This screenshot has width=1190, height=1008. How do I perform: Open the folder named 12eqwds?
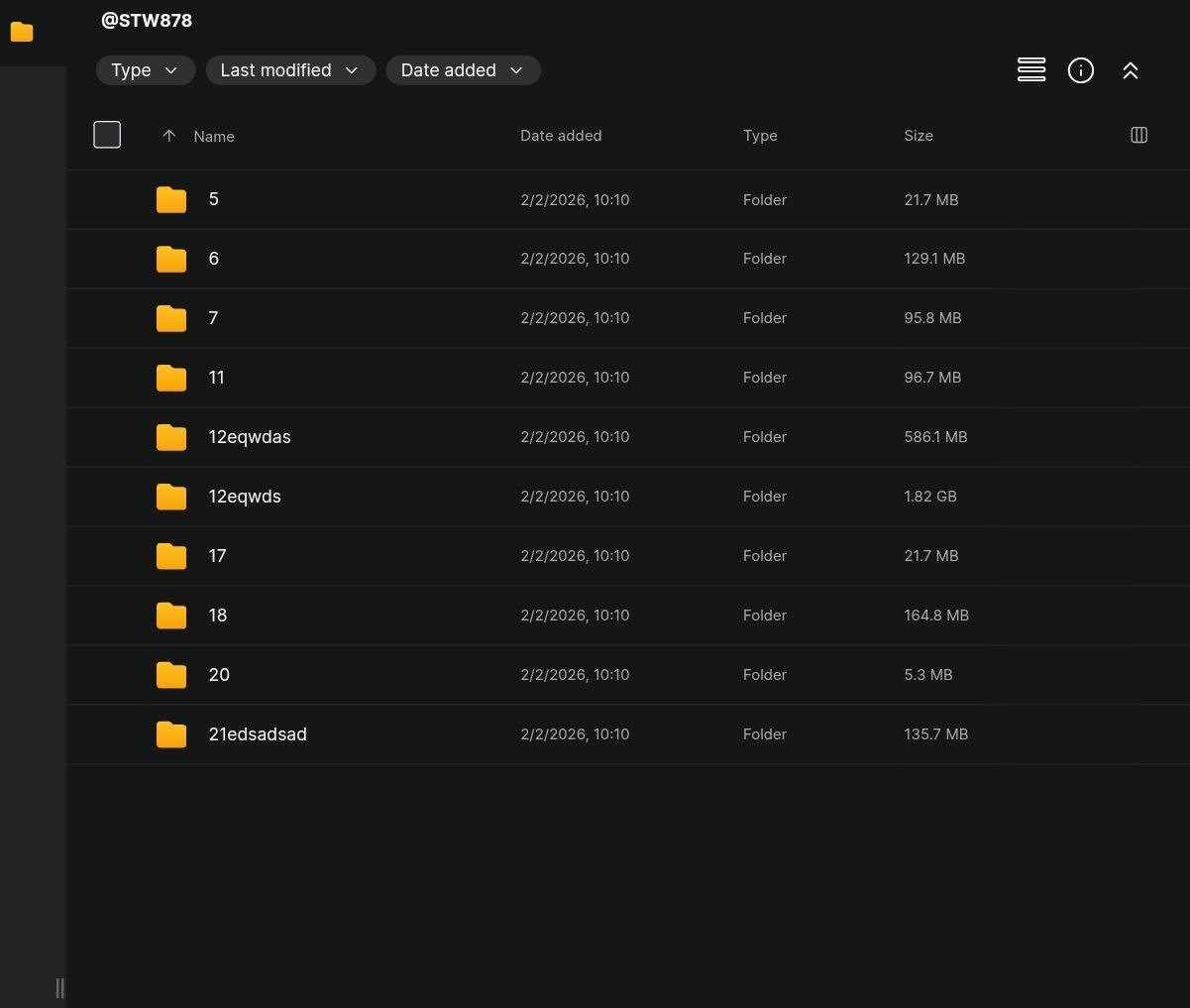pyautogui.click(x=245, y=497)
